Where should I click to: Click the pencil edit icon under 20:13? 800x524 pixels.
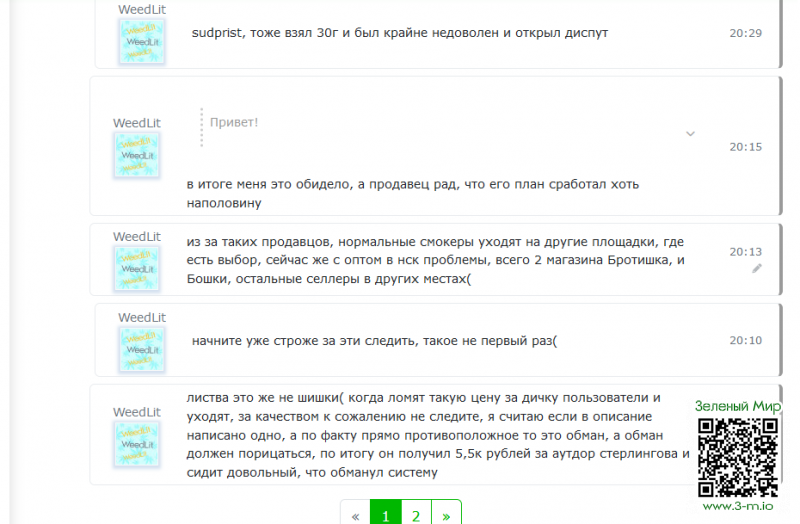tap(757, 268)
